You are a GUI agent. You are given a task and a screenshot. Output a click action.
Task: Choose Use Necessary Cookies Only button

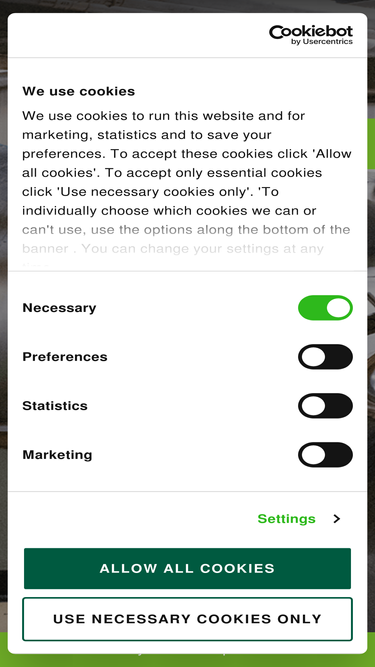click(x=188, y=619)
